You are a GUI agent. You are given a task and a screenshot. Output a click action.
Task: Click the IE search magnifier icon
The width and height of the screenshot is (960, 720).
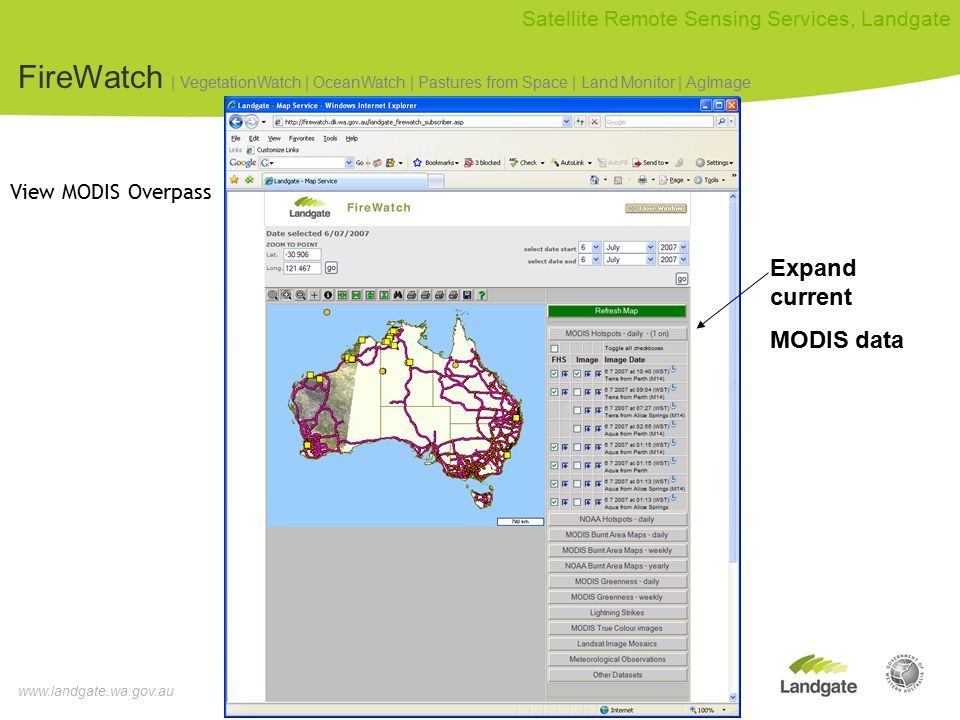[722, 122]
